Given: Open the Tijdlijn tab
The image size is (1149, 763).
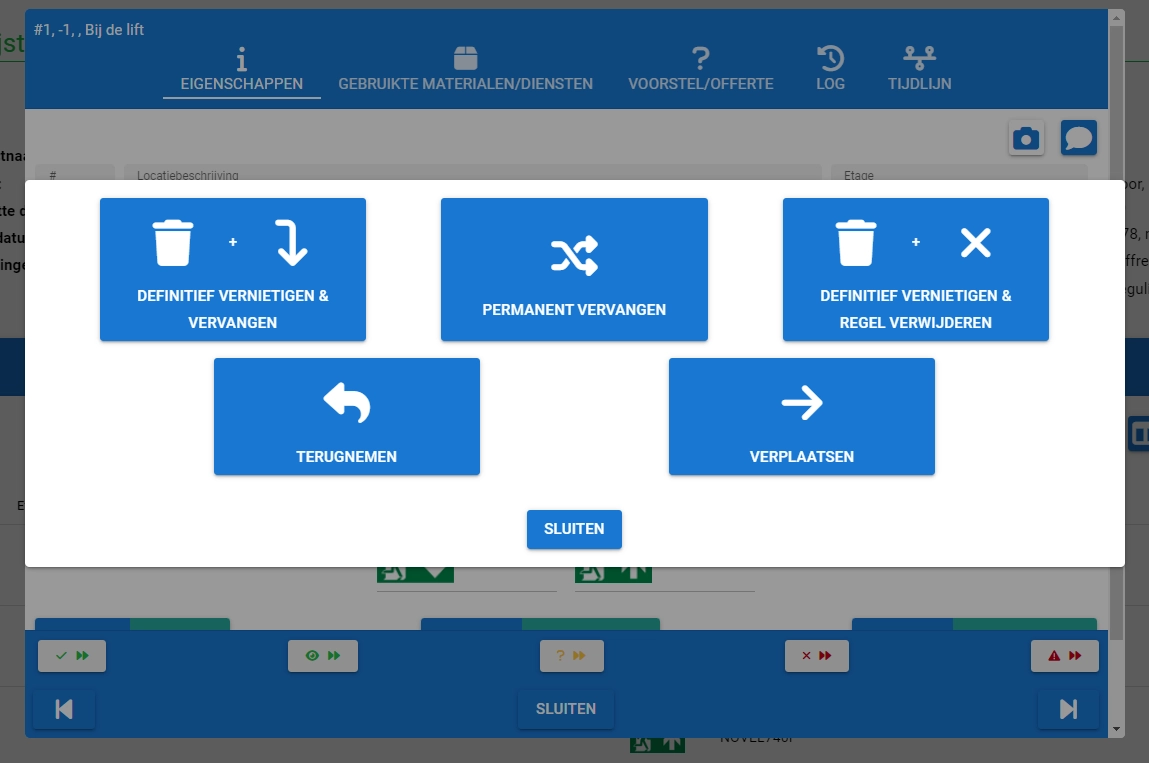Looking at the screenshot, I should point(919,71).
